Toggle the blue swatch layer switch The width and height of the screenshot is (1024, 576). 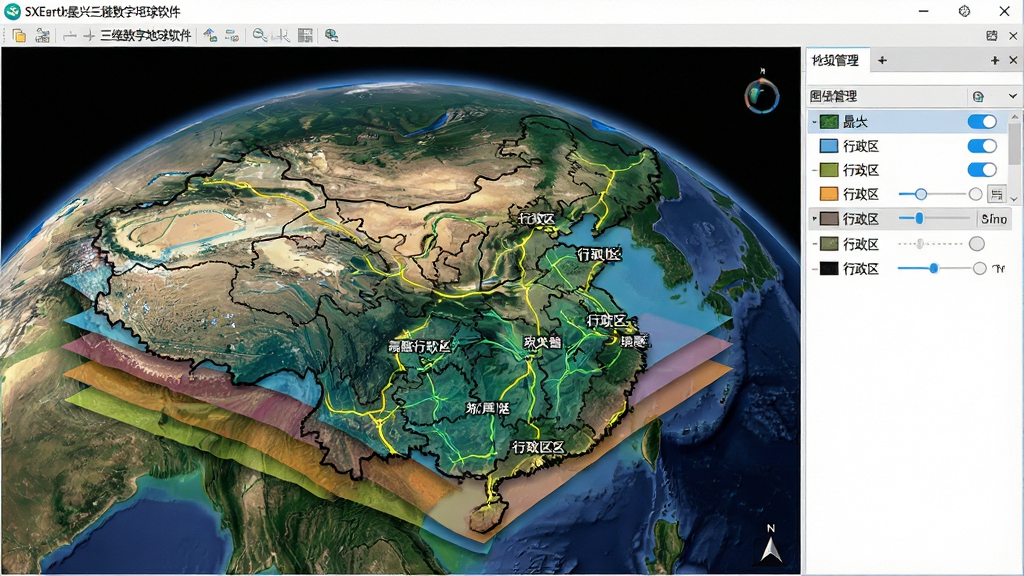coord(982,146)
